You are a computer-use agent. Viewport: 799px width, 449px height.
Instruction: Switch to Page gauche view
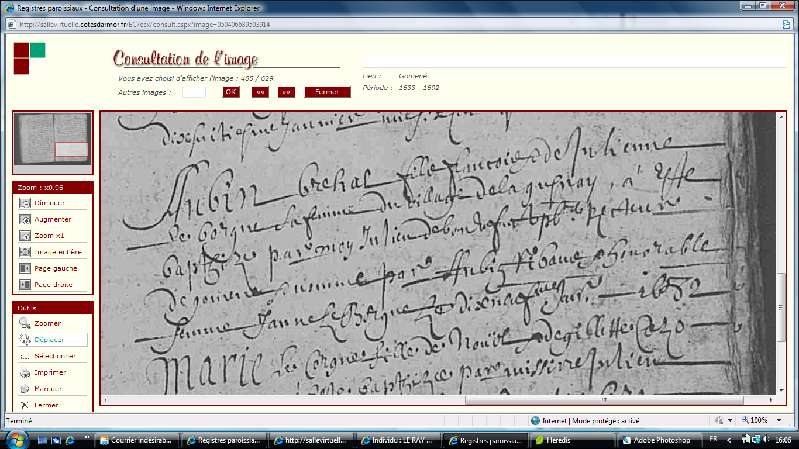24,269
